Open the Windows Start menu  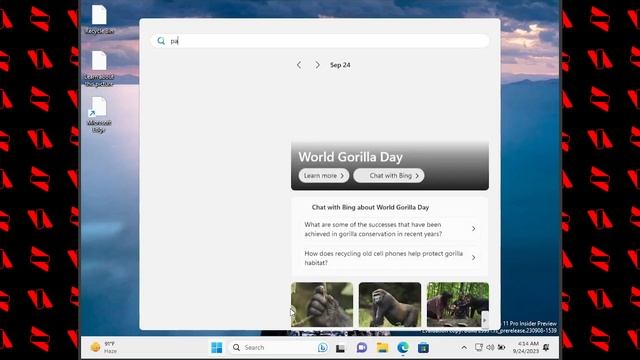point(217,348)
